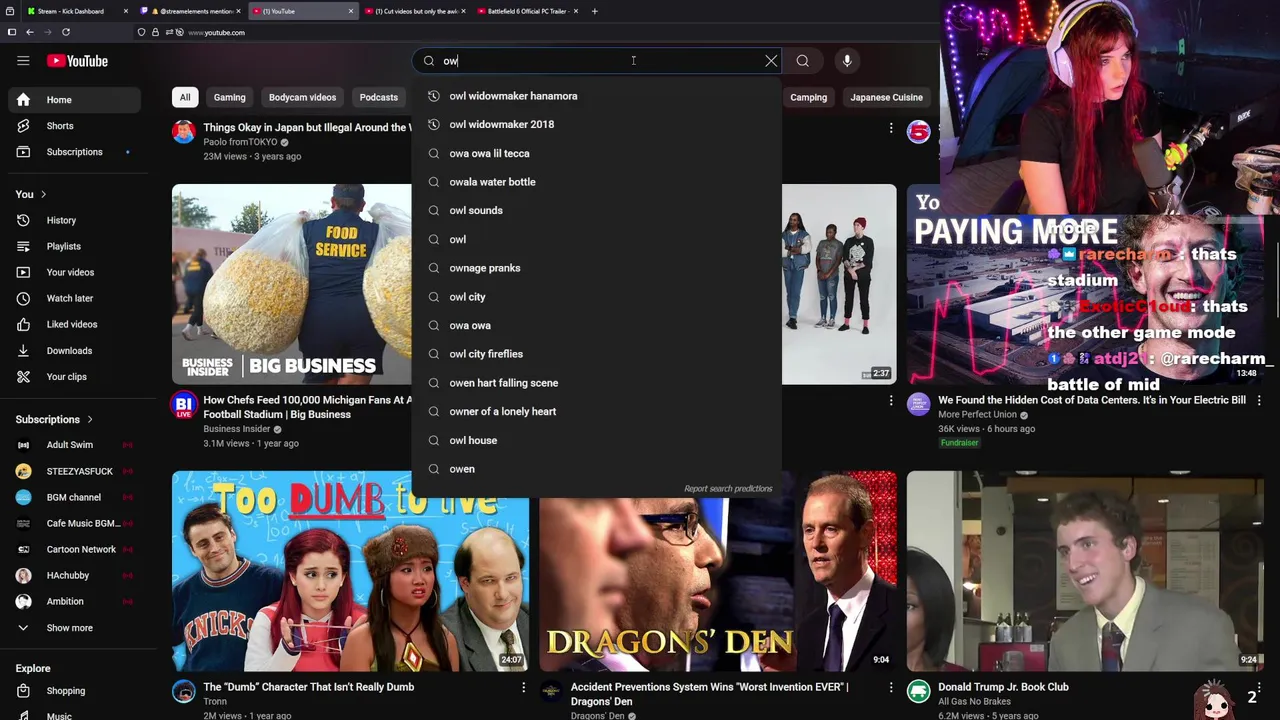Open options for Data Centers video
1280x720 pixels.
pos(1258,400)
